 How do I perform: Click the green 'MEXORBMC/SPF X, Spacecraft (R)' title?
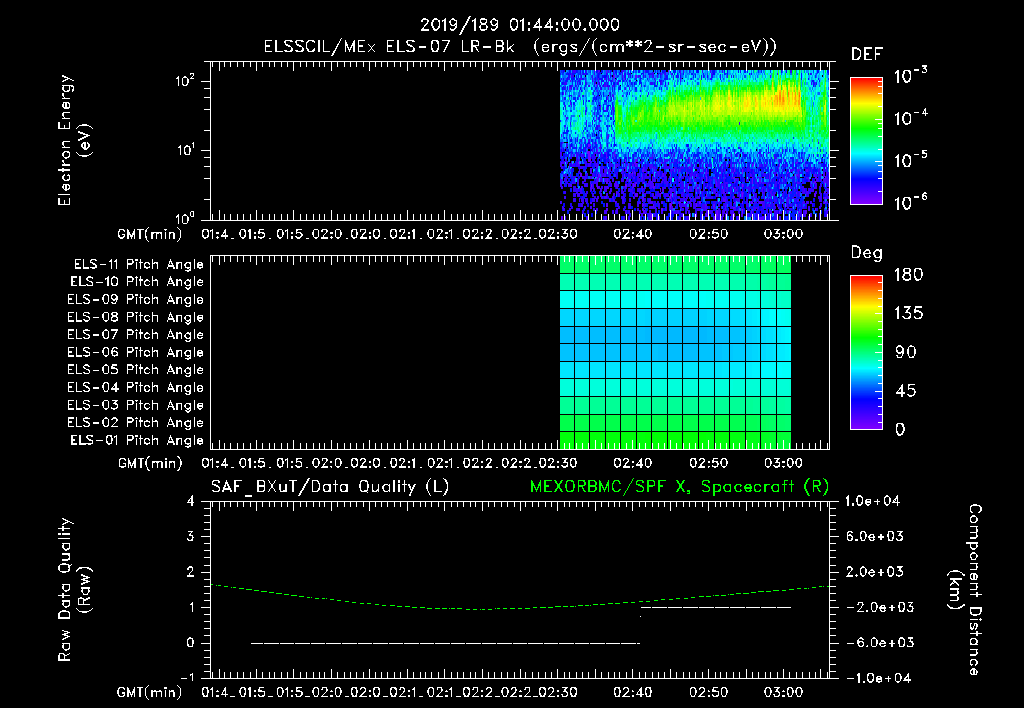[679, 487]
